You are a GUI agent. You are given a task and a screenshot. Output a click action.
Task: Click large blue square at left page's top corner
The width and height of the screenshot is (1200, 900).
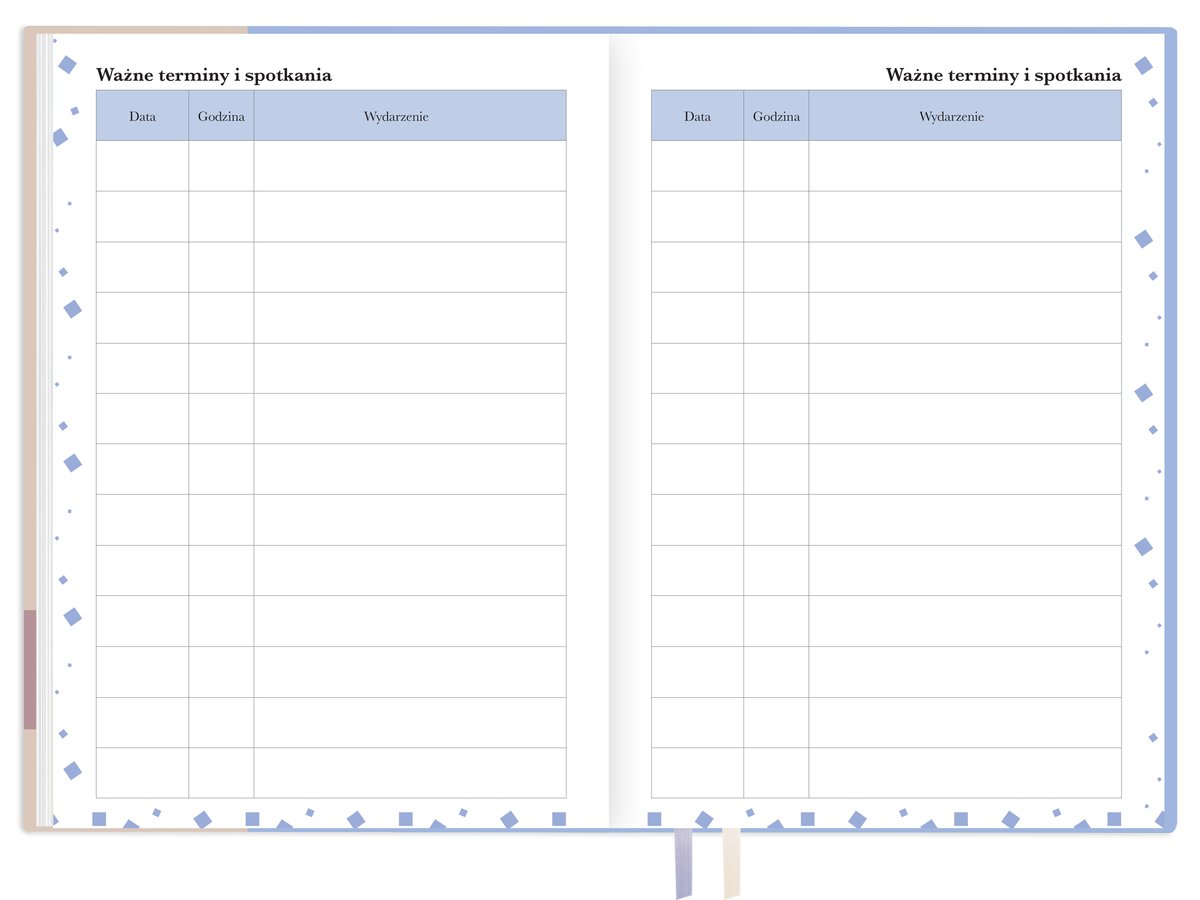click(x=67, y=65)
